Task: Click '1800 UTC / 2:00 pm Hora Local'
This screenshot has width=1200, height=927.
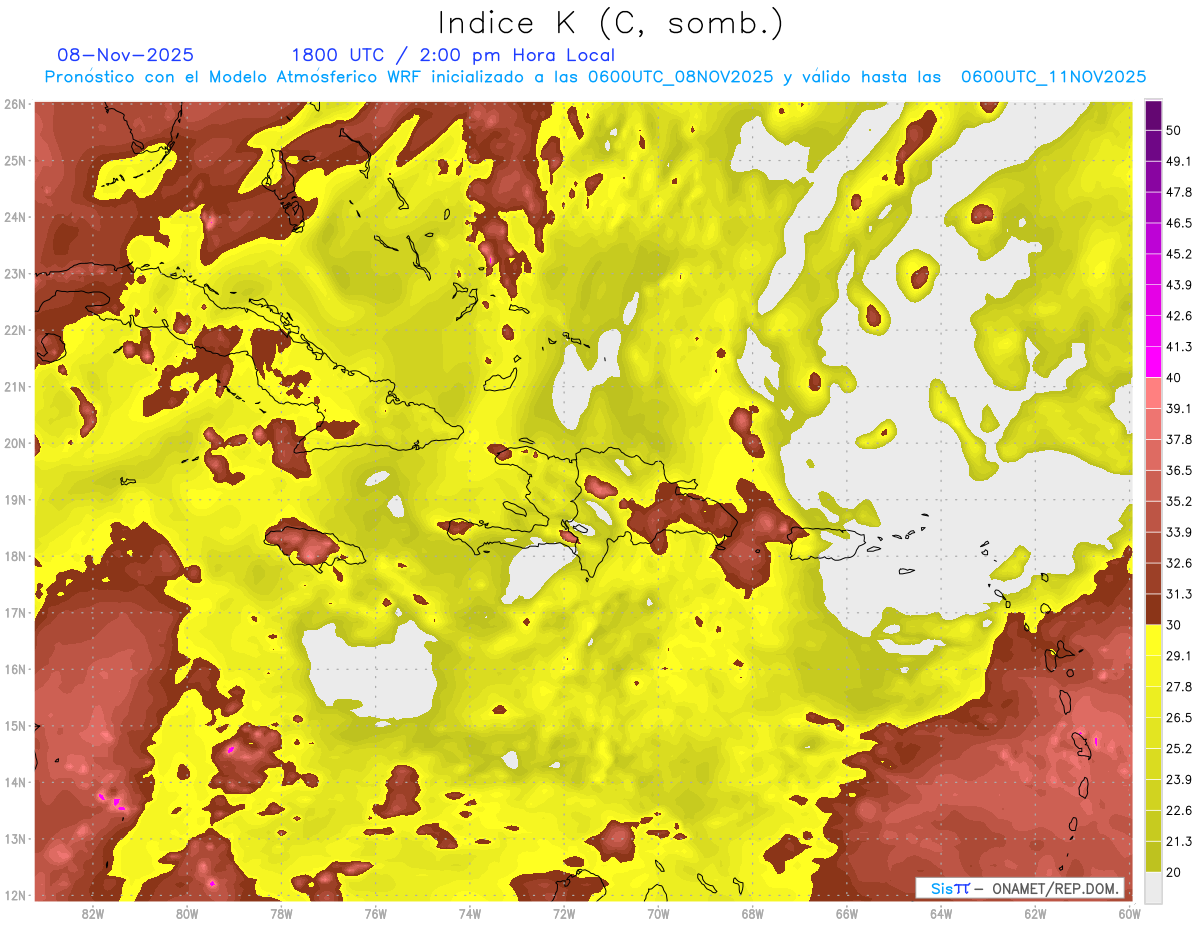Action: (x=453, y=55)
